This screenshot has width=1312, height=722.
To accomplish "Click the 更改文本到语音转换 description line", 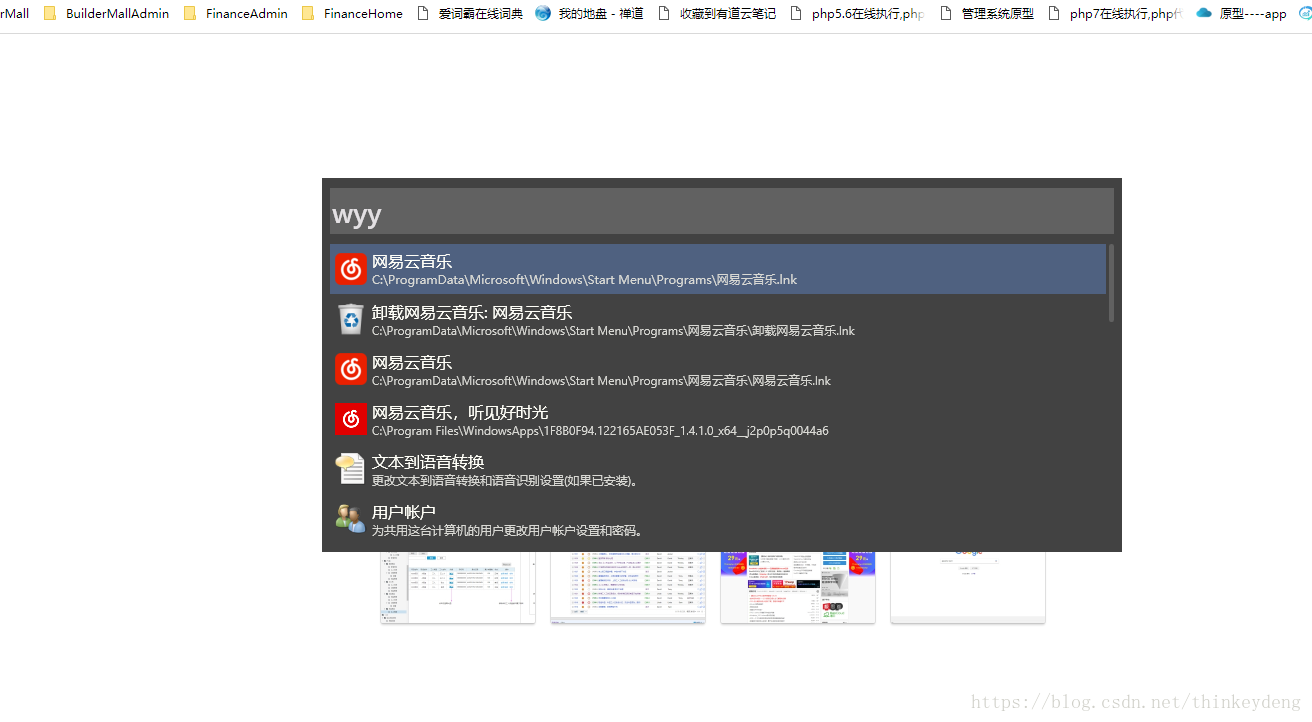I will coord(506,481).
